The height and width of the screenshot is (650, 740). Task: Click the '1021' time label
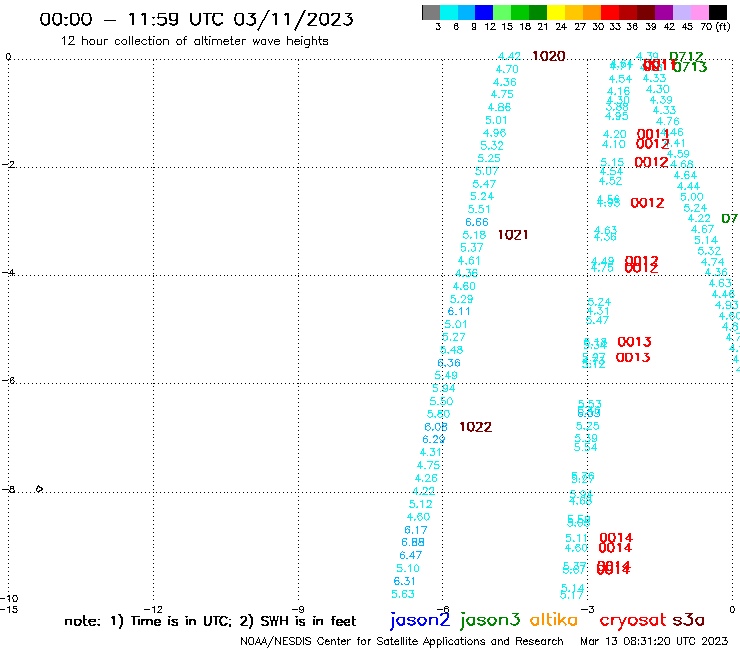click(x=513, y=235)
